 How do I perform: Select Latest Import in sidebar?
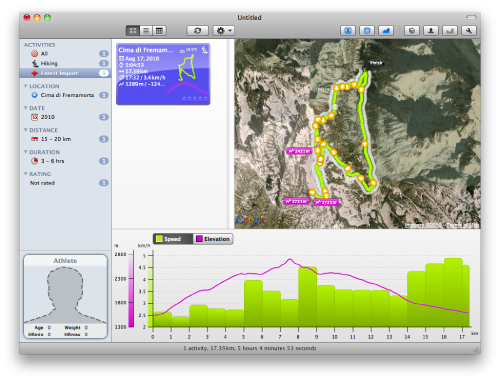pyautogui.click(x=65, y=73)
